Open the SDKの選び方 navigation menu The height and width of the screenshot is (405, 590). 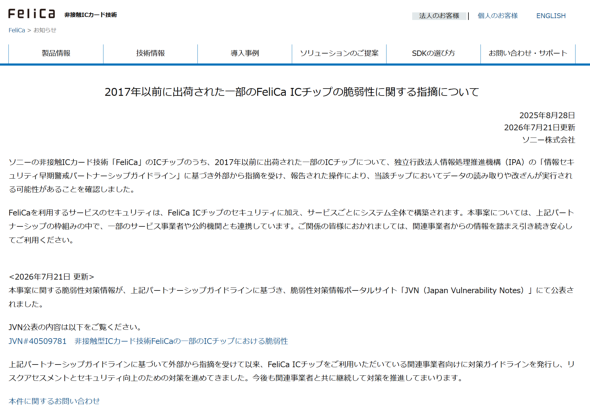tap(433, 53)
